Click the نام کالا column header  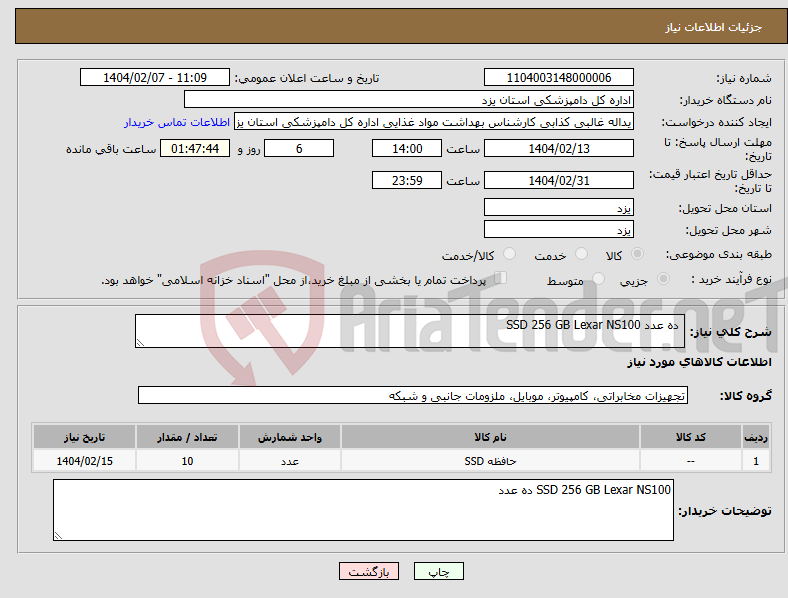click(490, 437)
